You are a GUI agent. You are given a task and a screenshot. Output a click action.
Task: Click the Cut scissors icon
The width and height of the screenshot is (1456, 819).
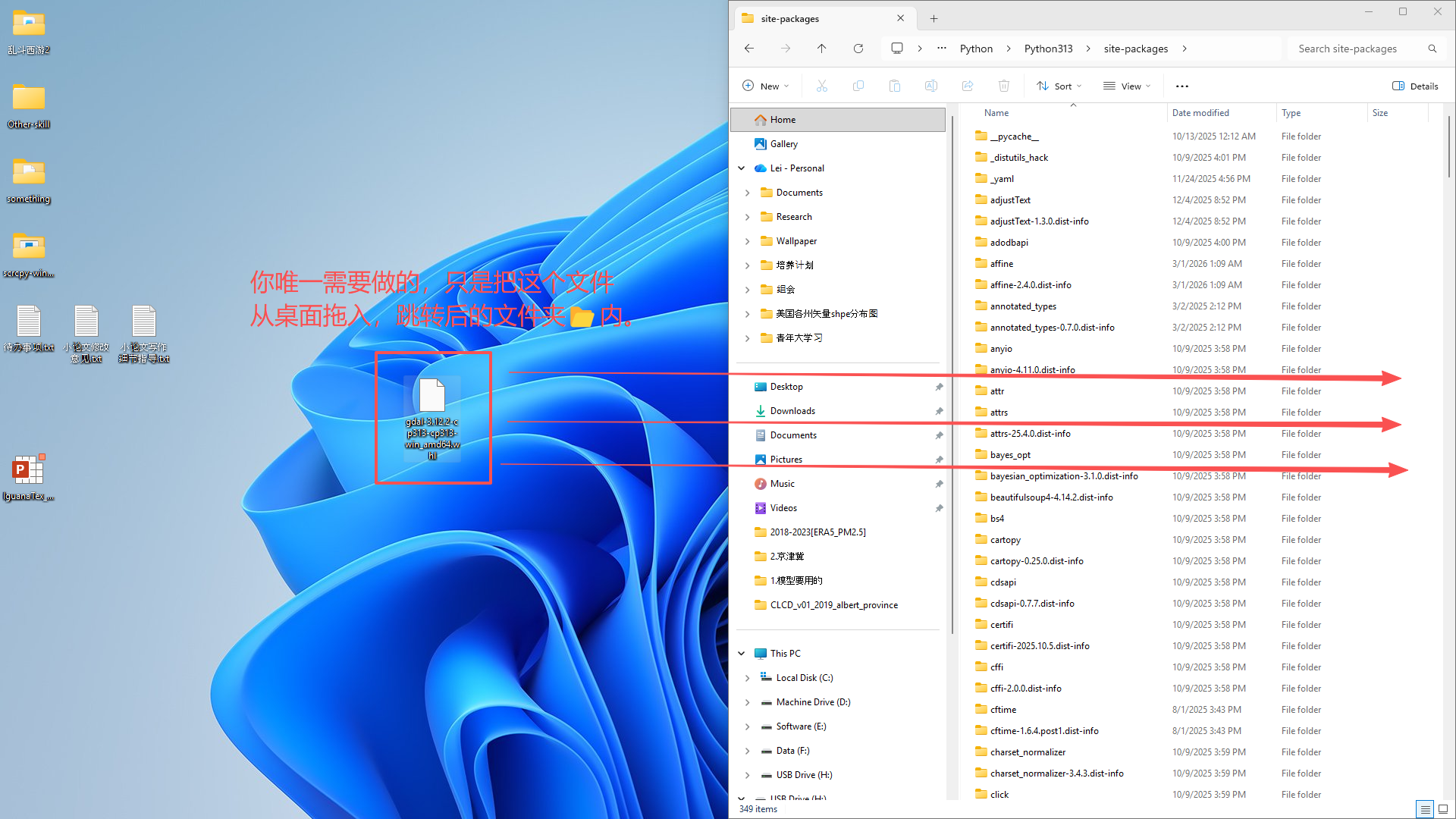(821, 86)
